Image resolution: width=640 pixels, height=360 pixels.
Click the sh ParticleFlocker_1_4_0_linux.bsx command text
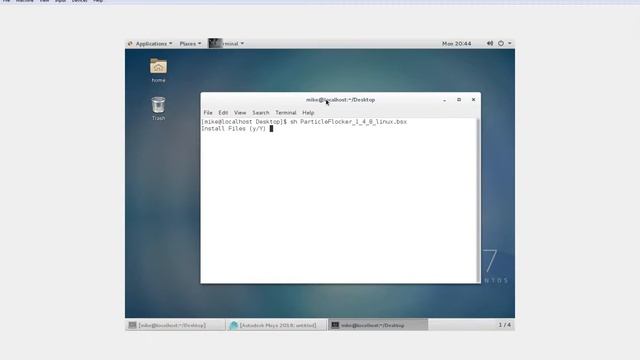tap(348, 122)
